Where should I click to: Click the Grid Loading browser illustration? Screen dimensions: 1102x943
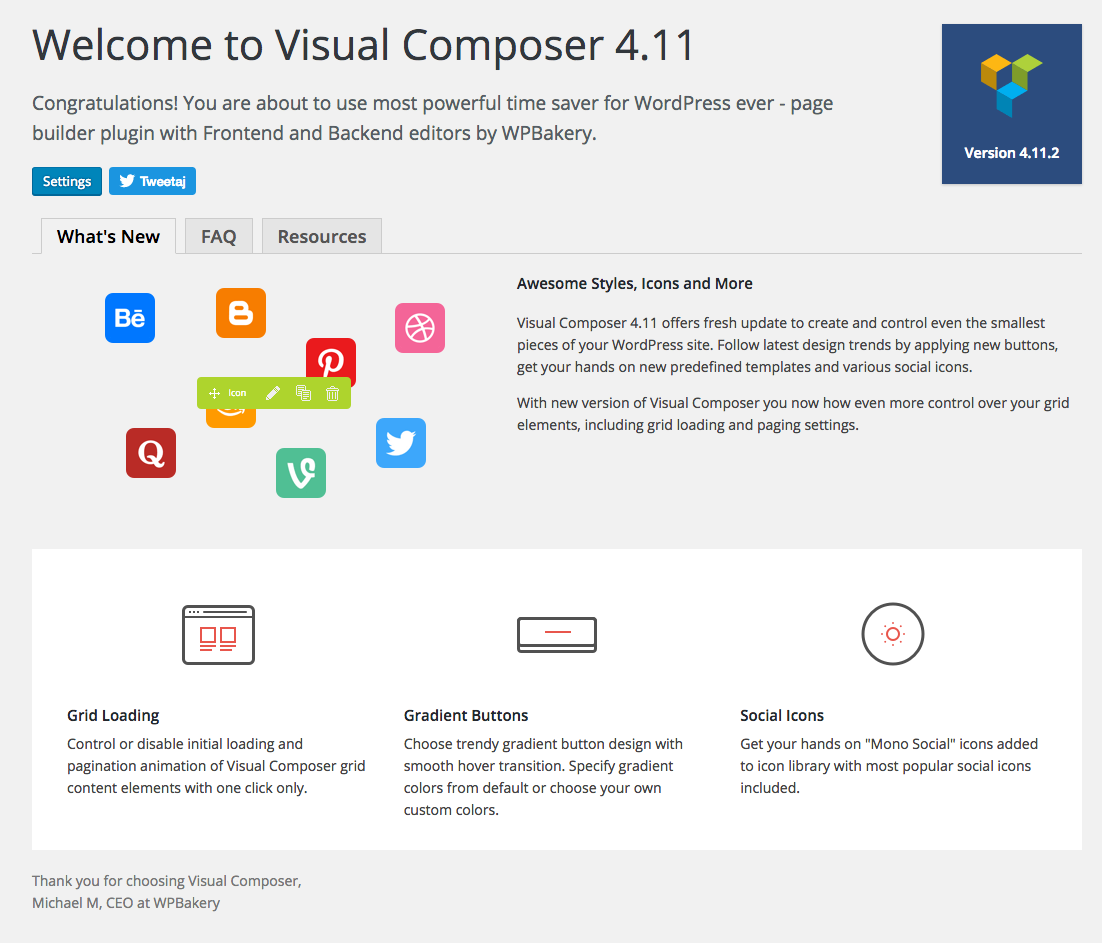click(219, 635)
